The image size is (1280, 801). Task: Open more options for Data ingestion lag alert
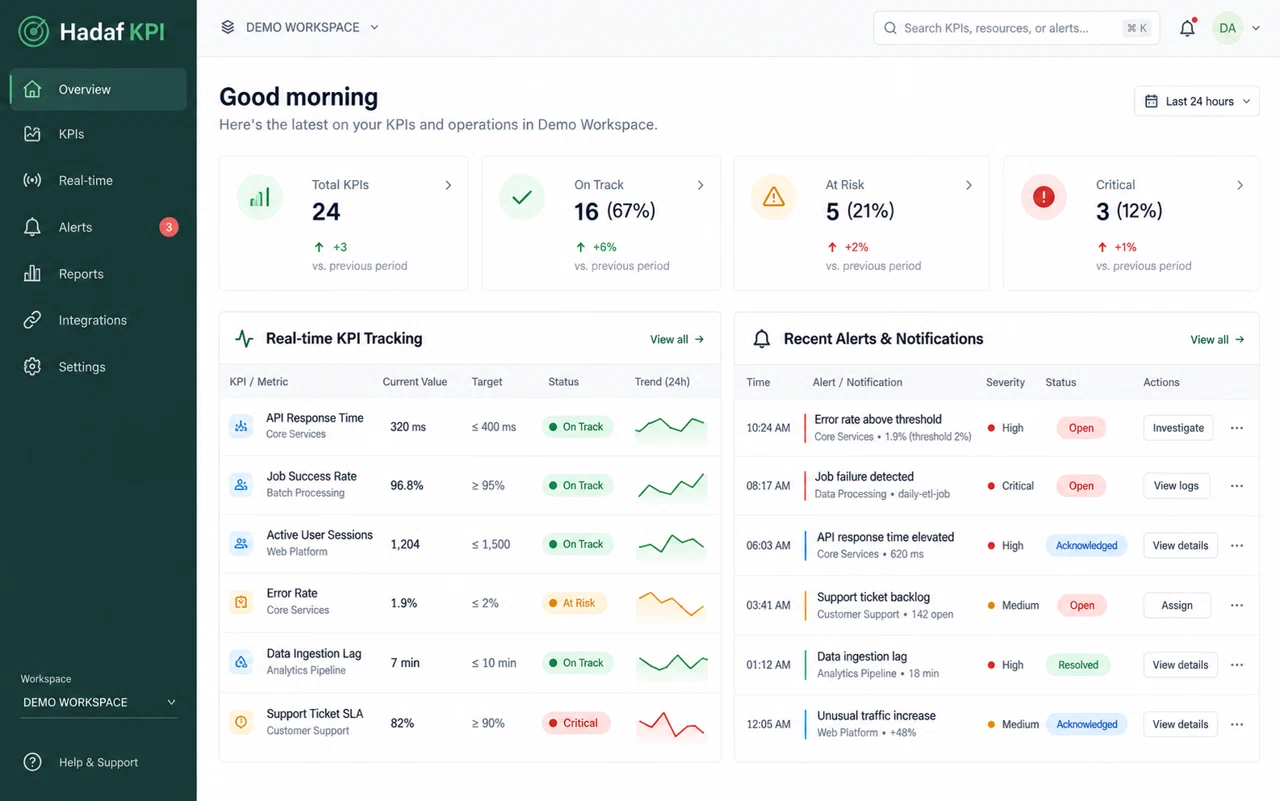point(1237,665)
